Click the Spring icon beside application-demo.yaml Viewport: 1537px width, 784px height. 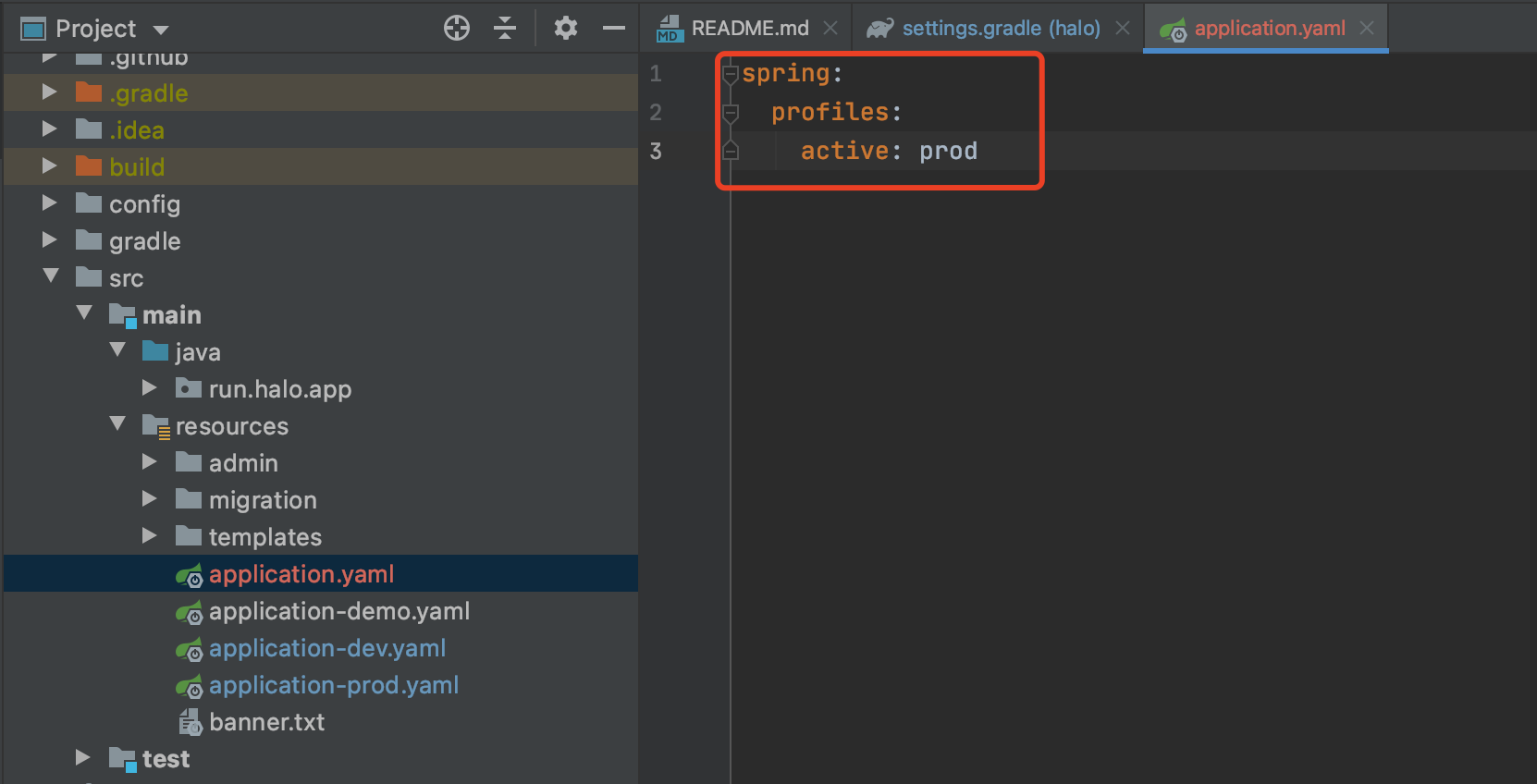coord(190,613)
